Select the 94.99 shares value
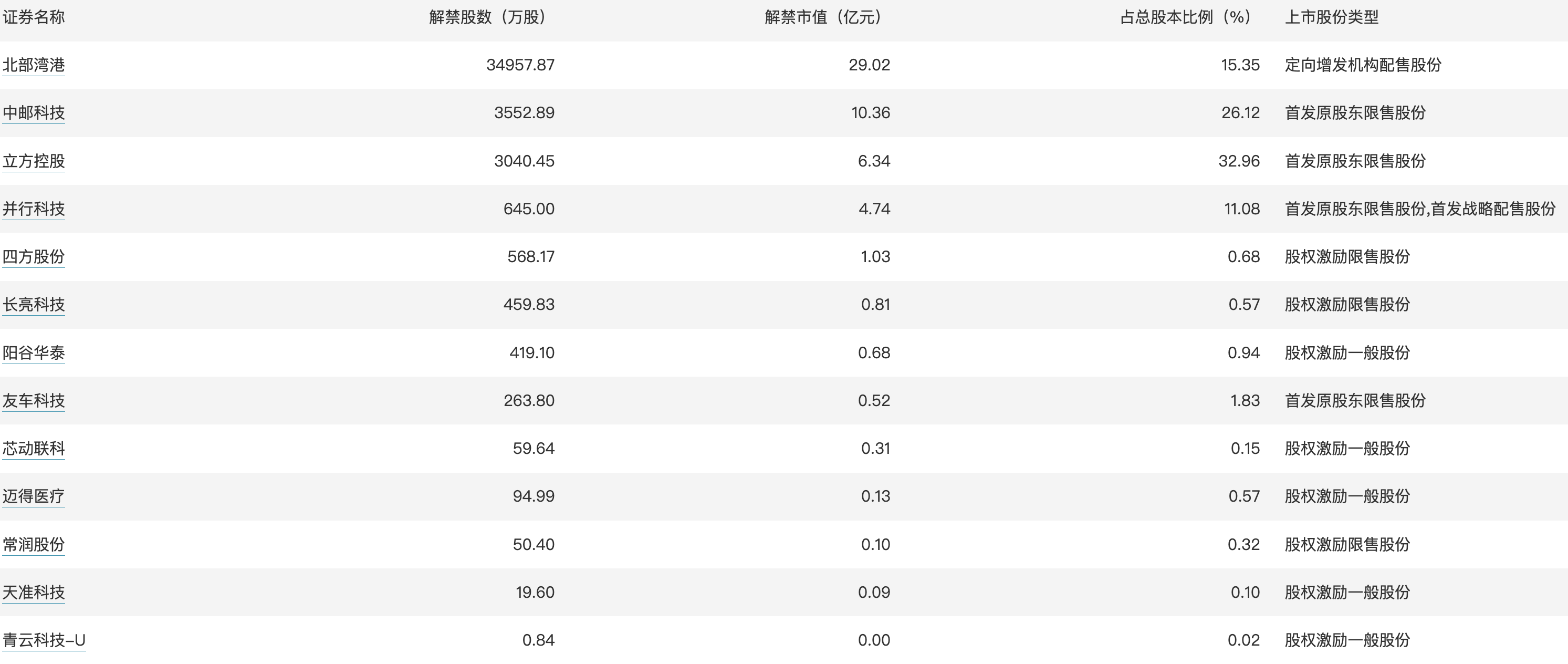The width and height of the screenshot is (1568, 664). click(x=534, y=496)
